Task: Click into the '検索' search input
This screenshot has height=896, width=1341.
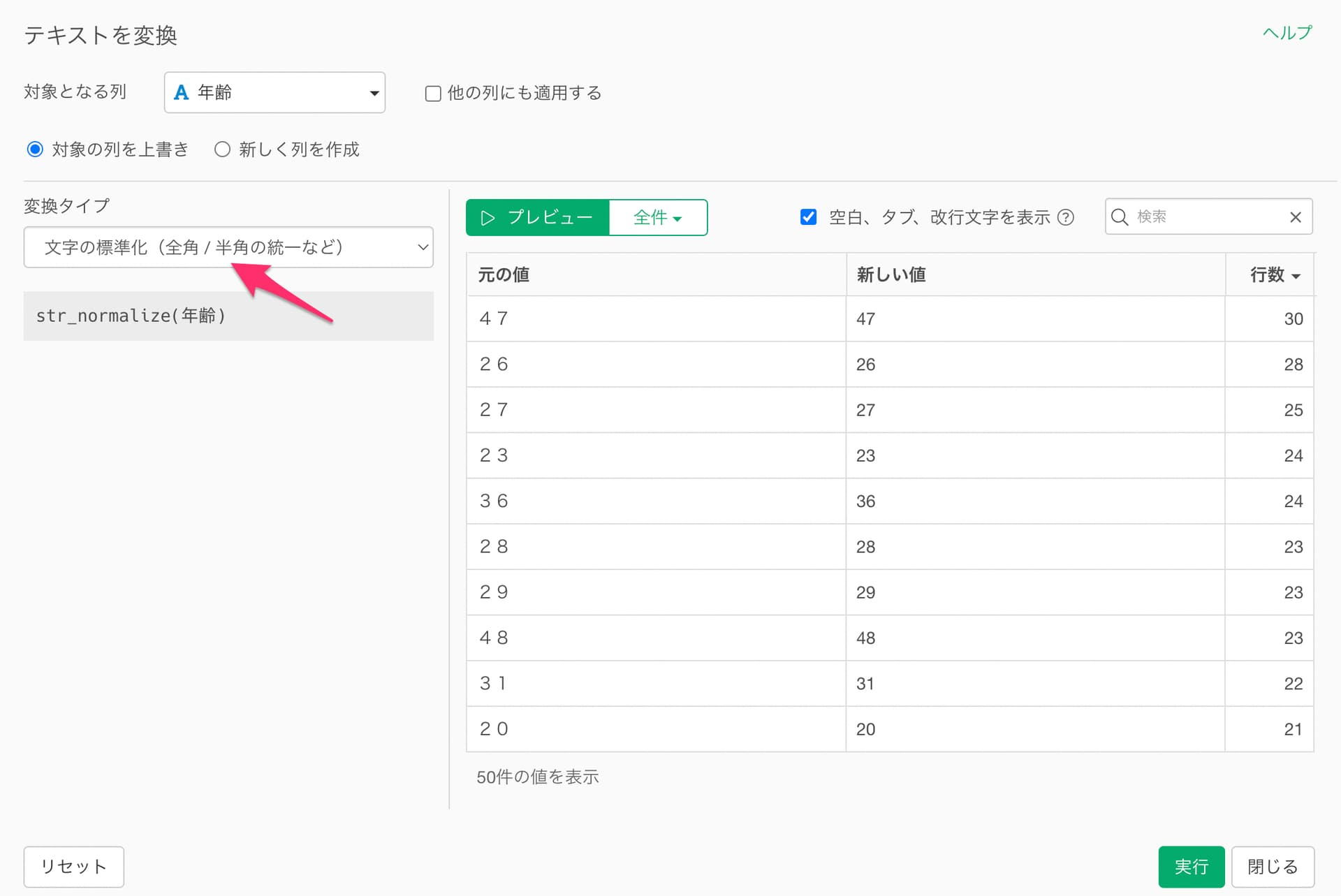Action: (1208, 217)
